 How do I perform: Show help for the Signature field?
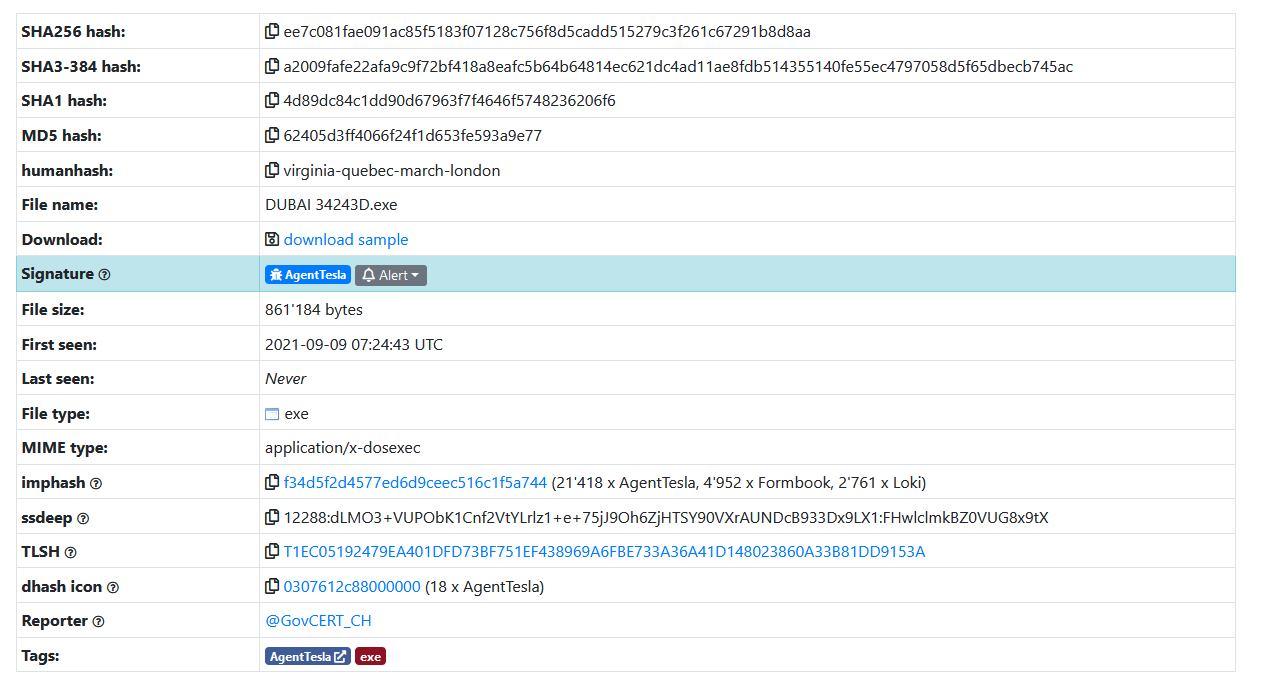pyautogui.click(x=105, y=275)
